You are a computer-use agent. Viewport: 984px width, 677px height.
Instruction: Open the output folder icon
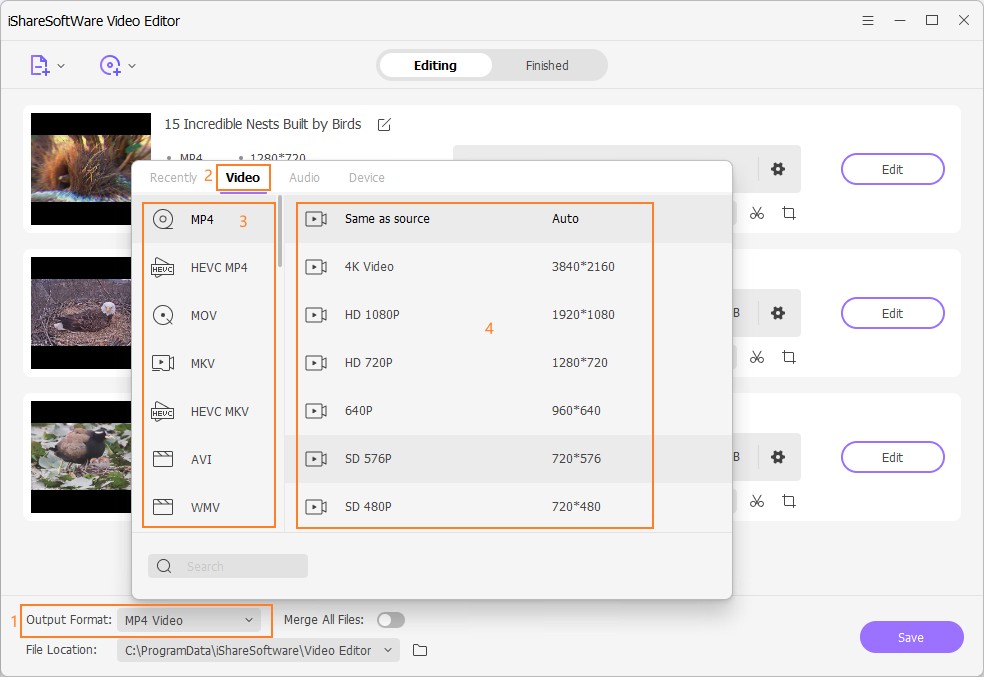420,650
